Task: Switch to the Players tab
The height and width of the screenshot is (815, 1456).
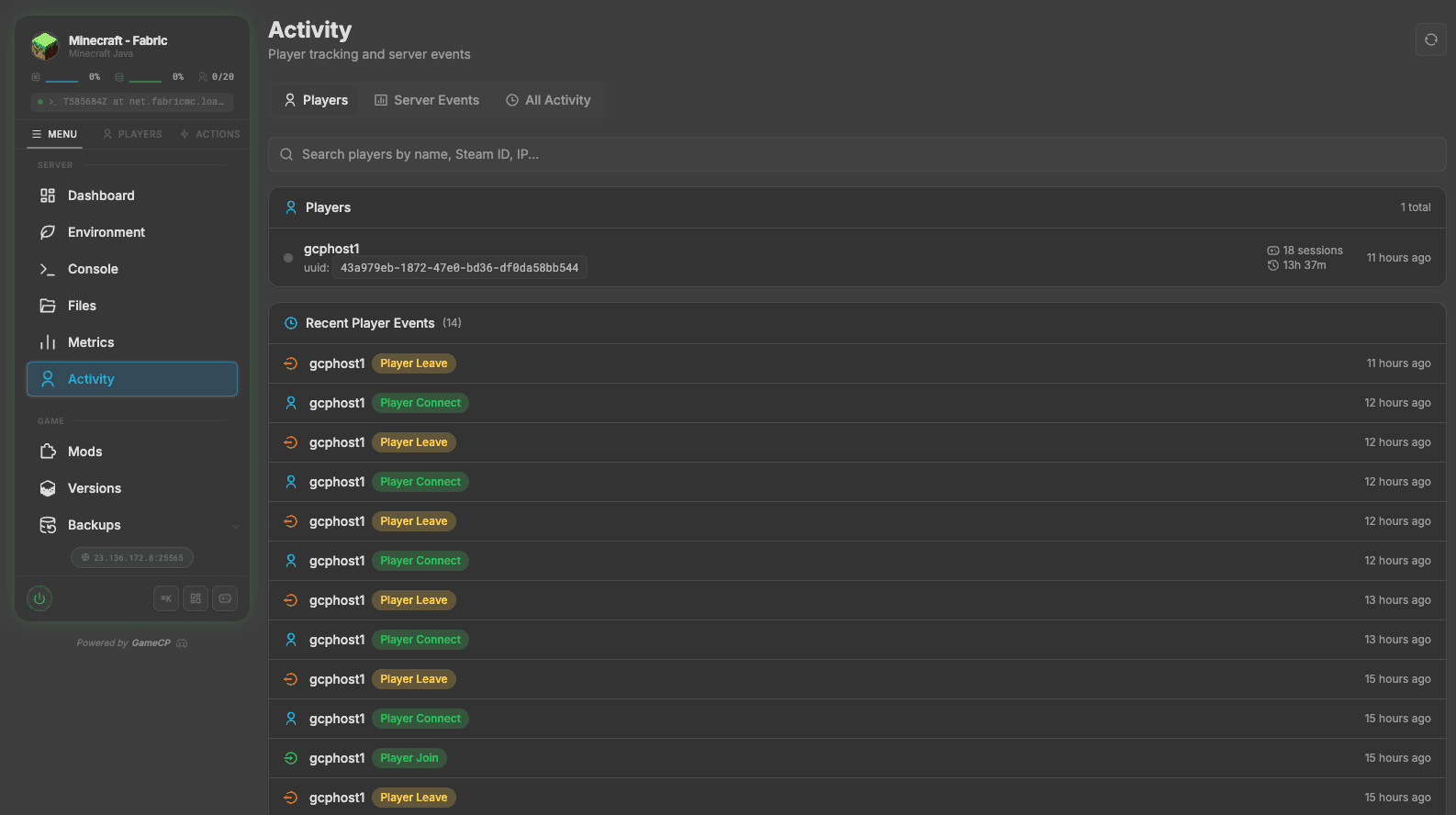Action: (x=316, y=100)
